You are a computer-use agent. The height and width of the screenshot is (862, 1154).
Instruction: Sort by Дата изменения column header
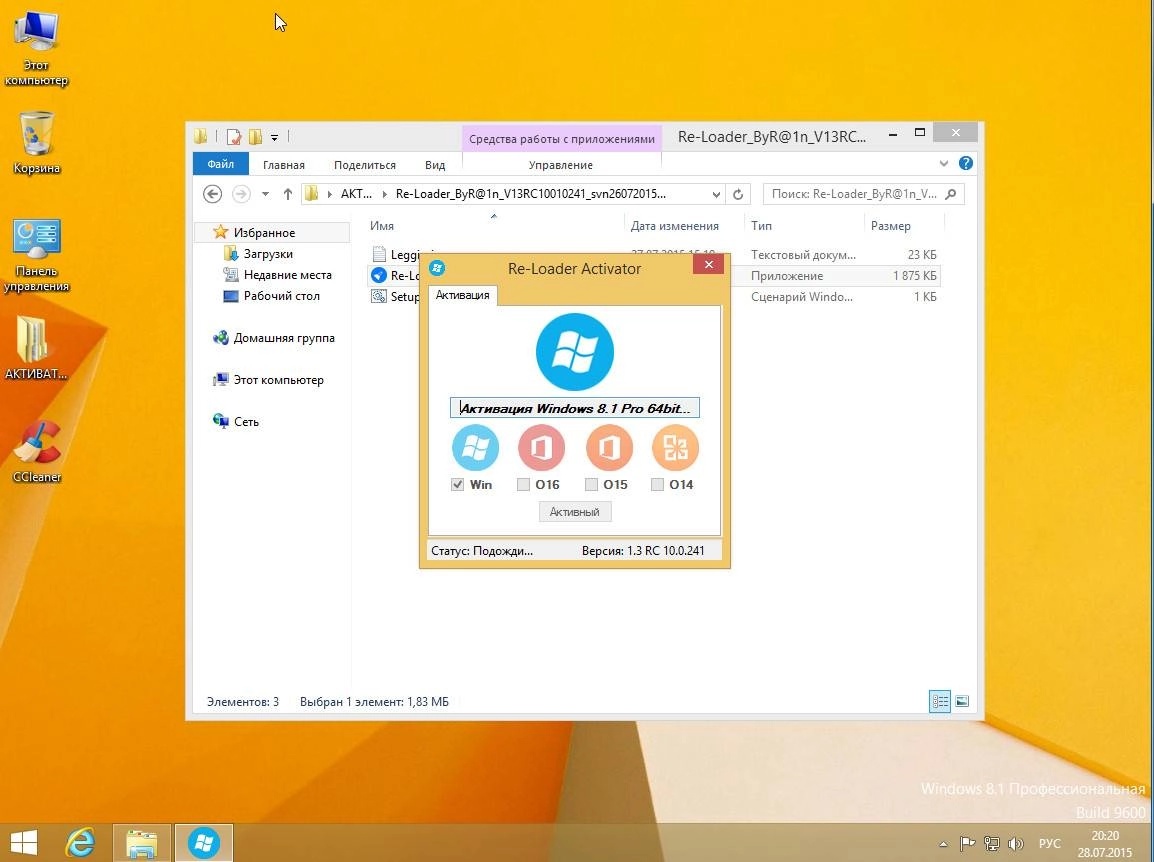[x=674, y=226]
